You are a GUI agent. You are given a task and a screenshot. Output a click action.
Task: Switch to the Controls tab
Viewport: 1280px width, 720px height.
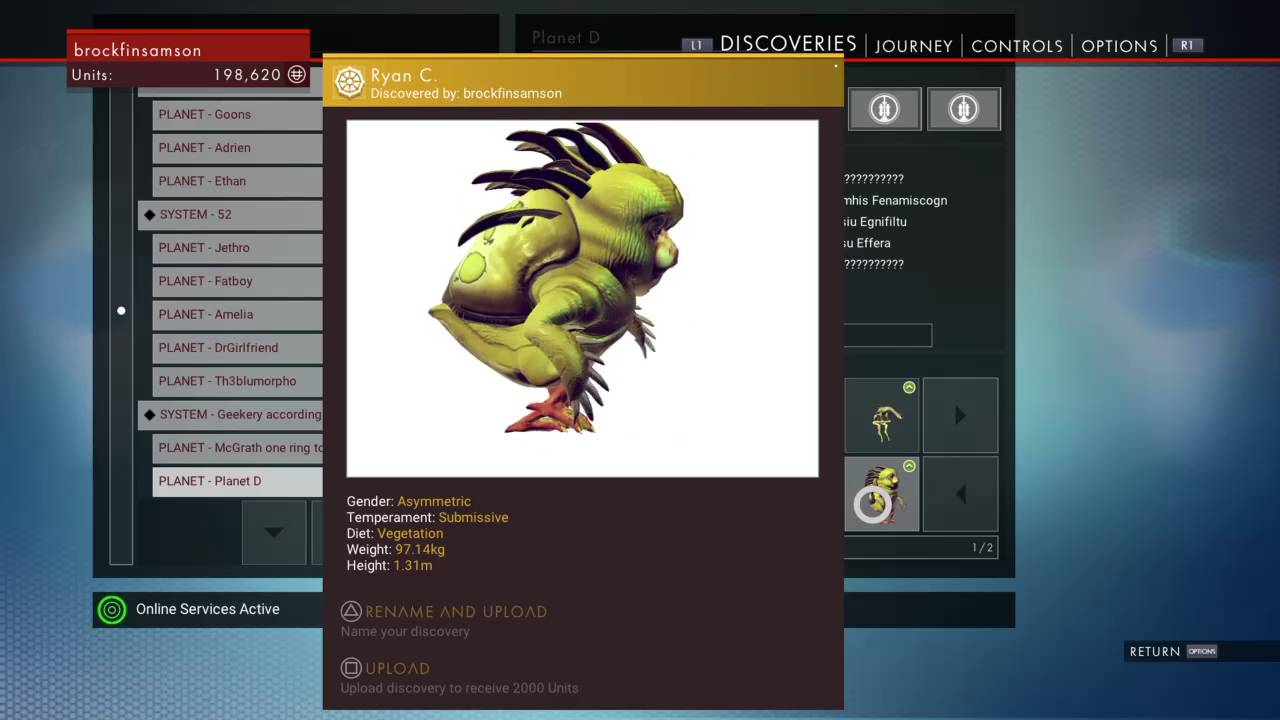(1017, 46)
